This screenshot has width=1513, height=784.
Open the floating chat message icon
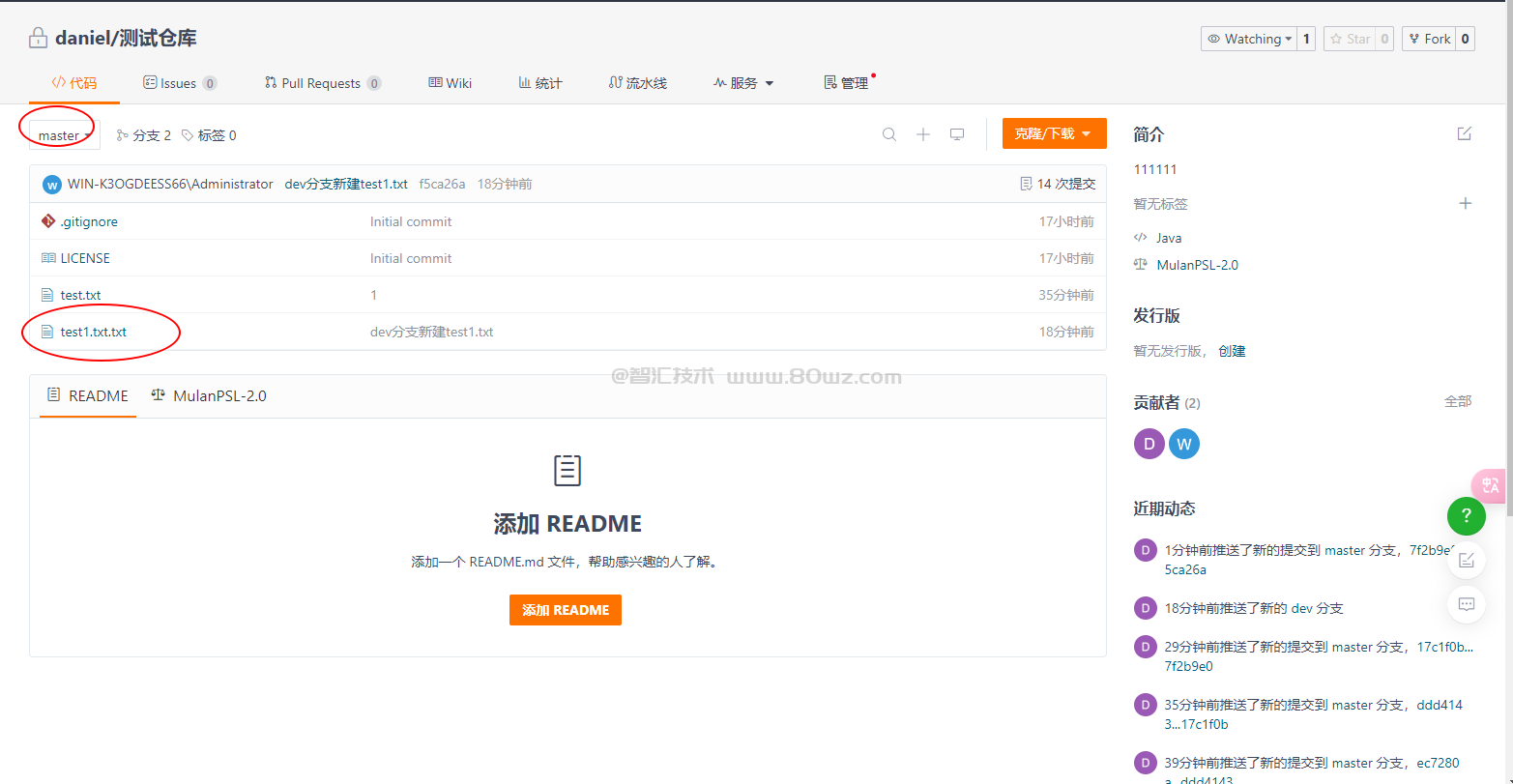click(1466, 604)
